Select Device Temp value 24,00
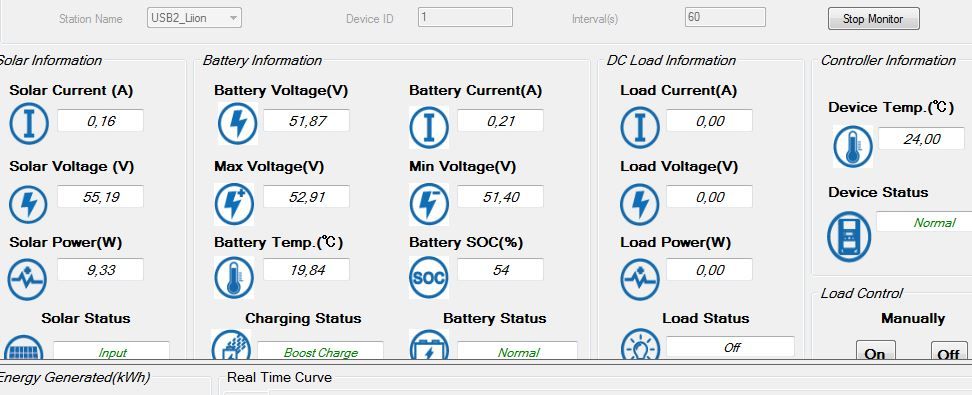Screen dimensions: 972x395 tap(921, 138)
